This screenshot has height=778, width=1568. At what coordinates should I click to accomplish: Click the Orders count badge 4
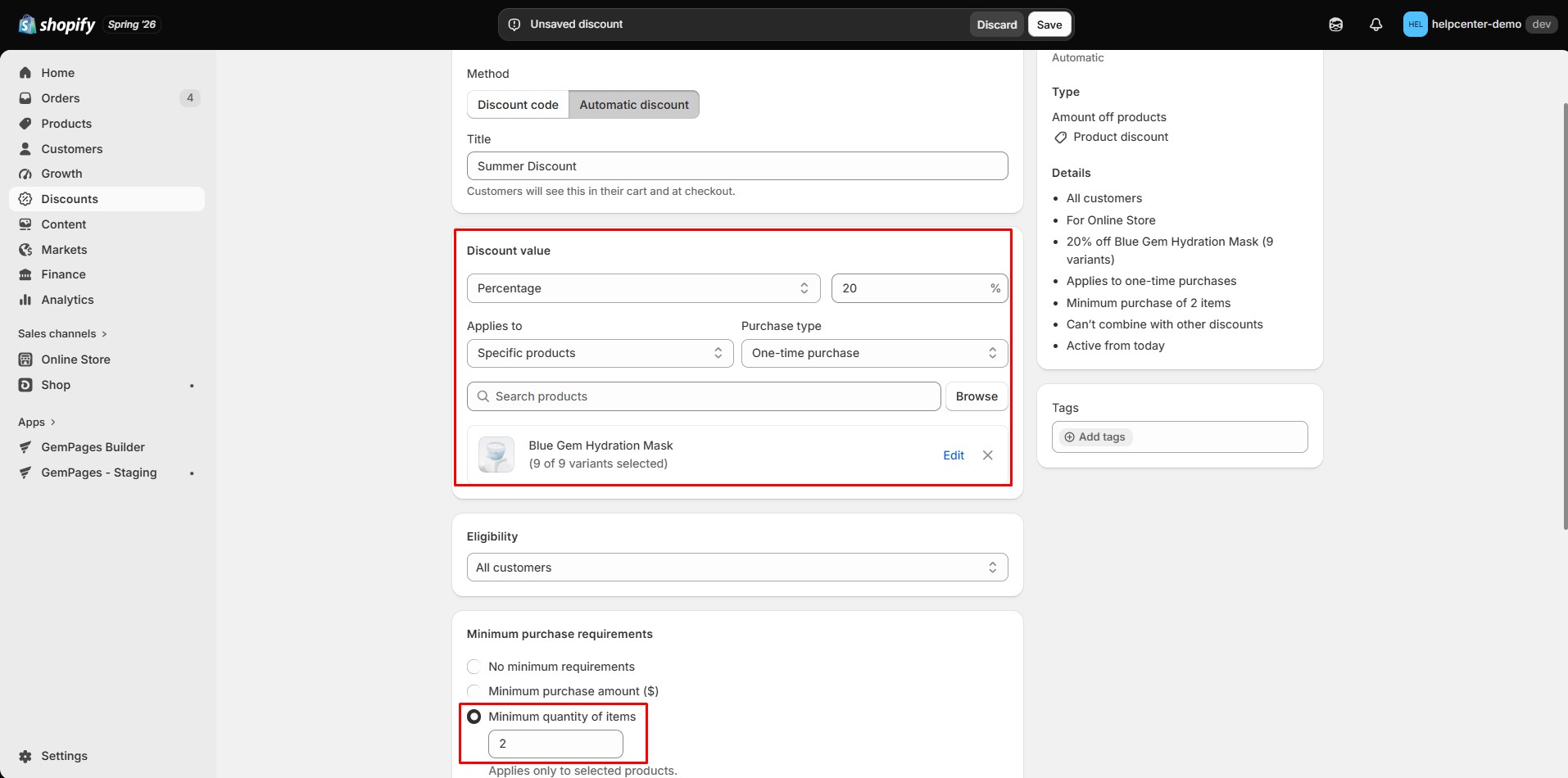point(190,98)
